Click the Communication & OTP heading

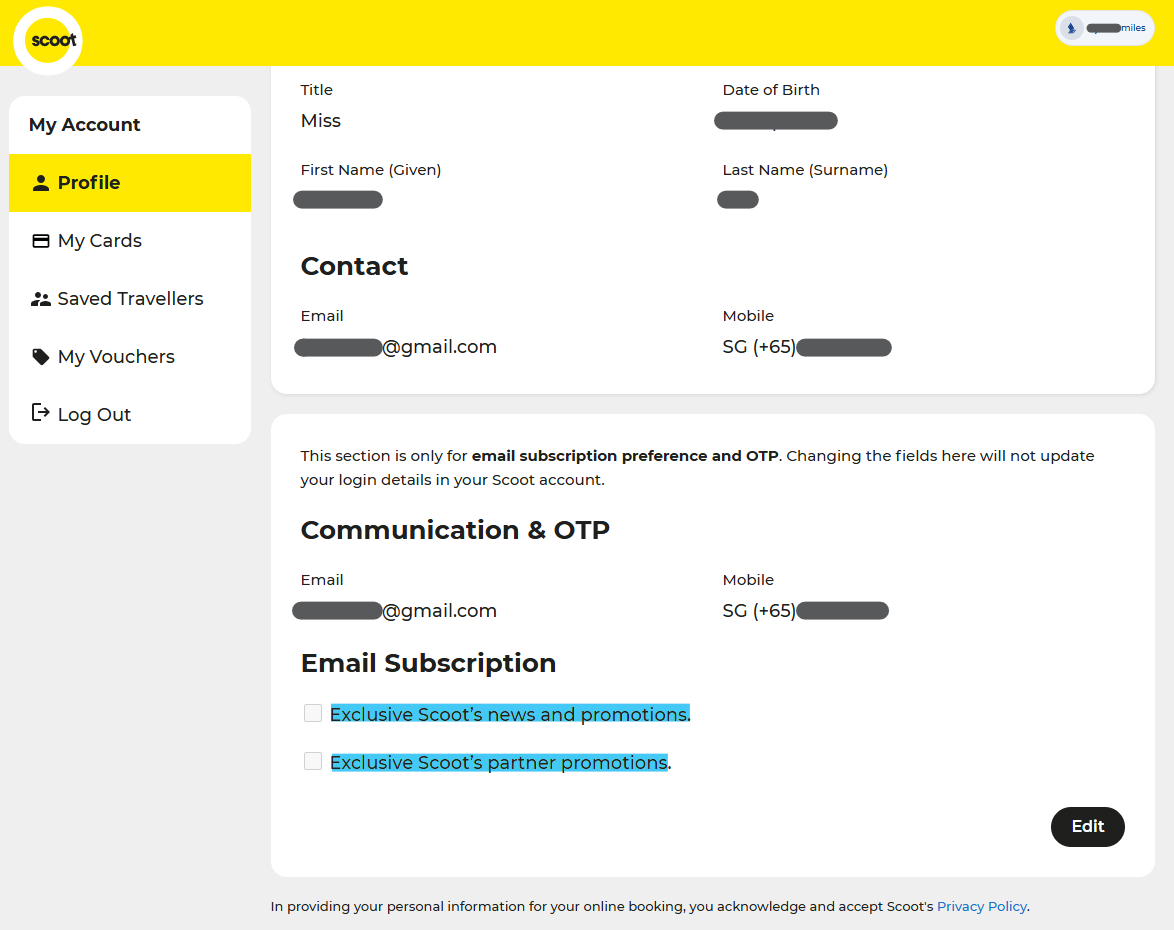(455, 530)
